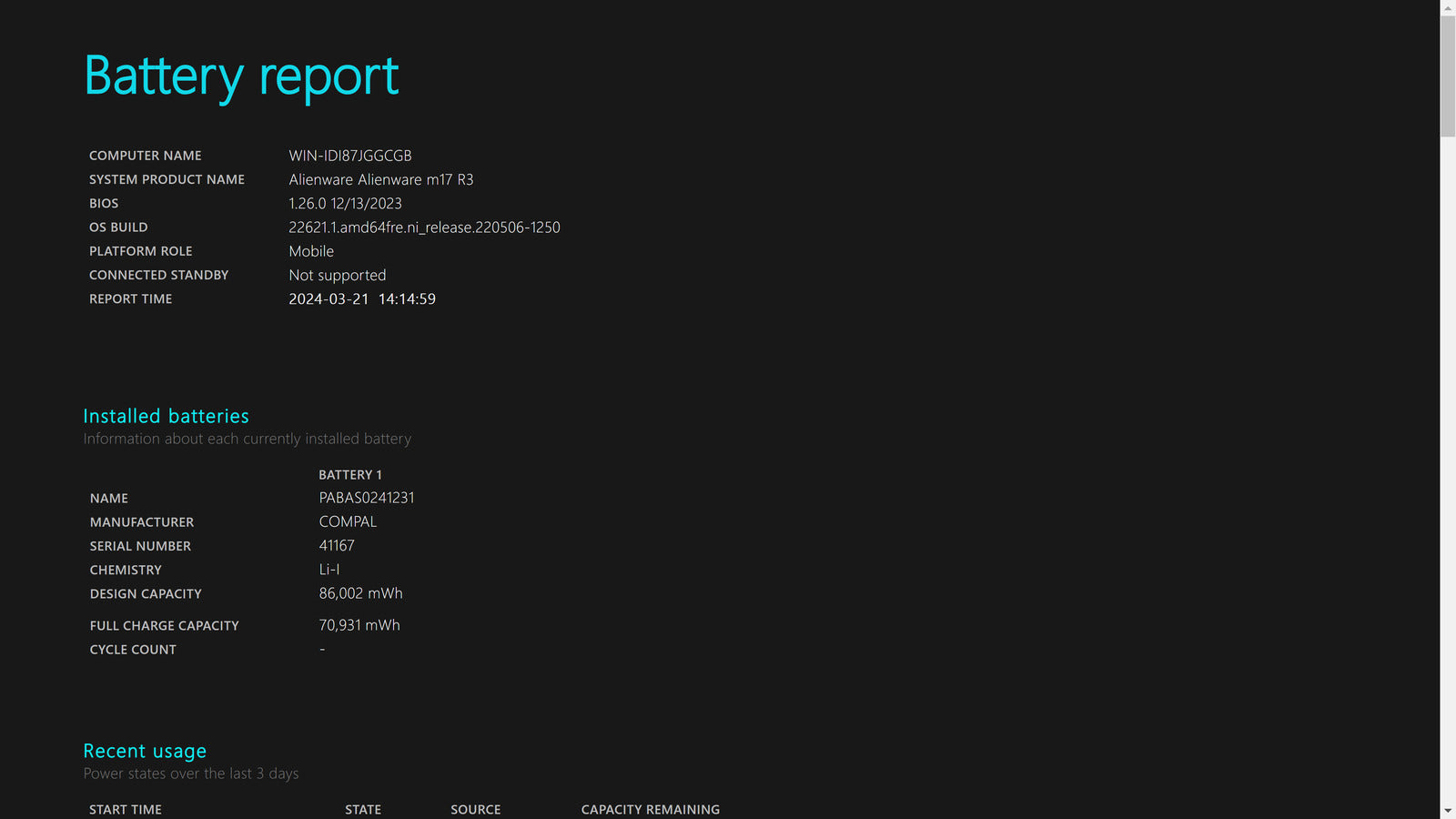Select Alienware Alienware m17 R3 text
Viewport: 1456px width, 819px height.
tap(381, 179)
